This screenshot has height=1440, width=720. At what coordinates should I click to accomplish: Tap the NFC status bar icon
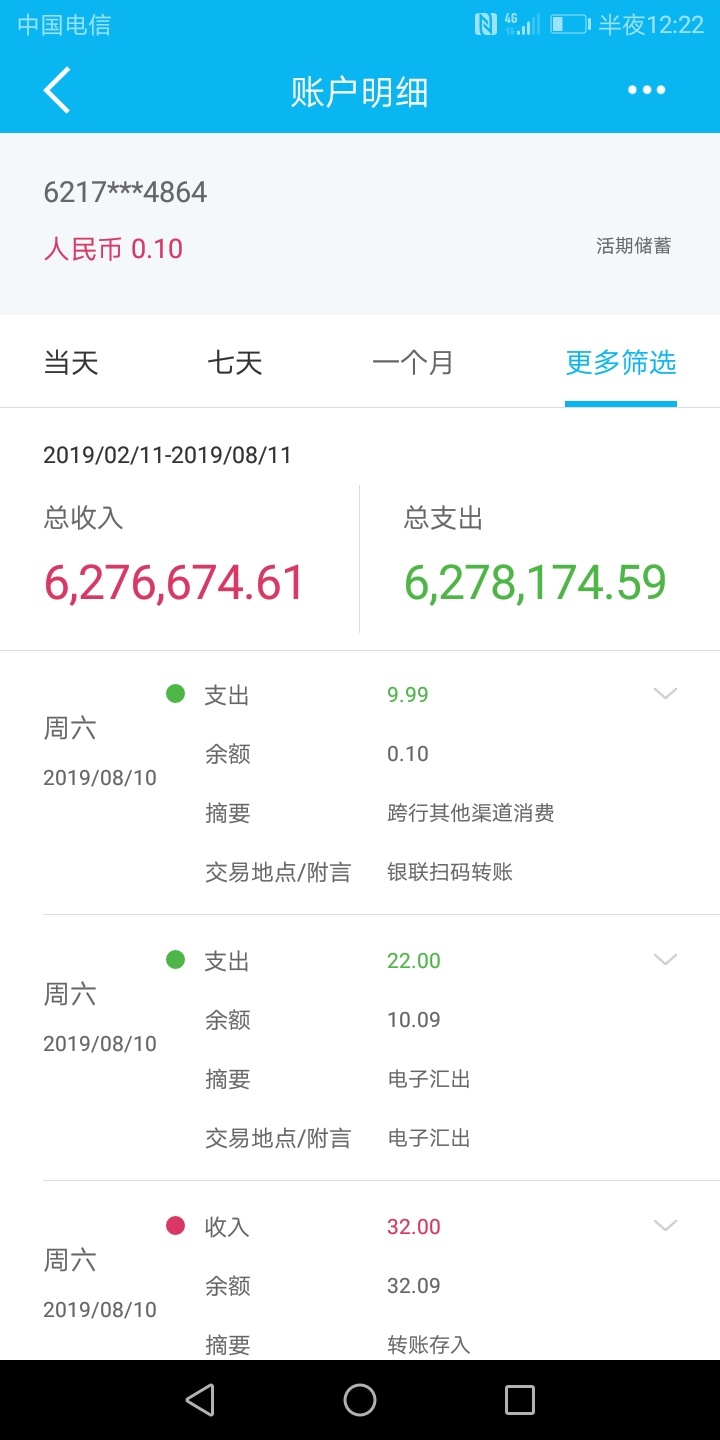pos(485,24)
